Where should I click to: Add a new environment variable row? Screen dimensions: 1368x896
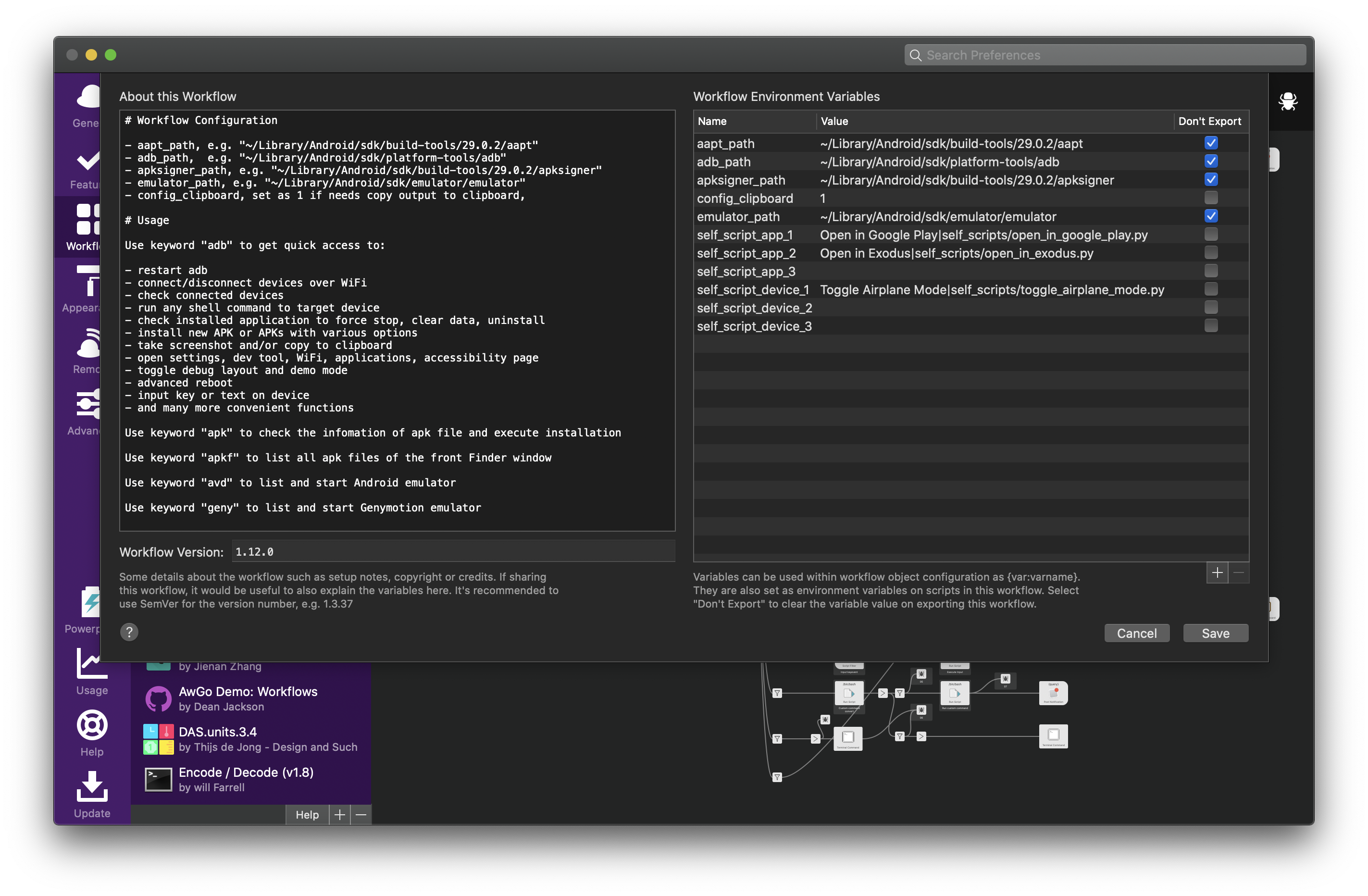point(1217,572)
